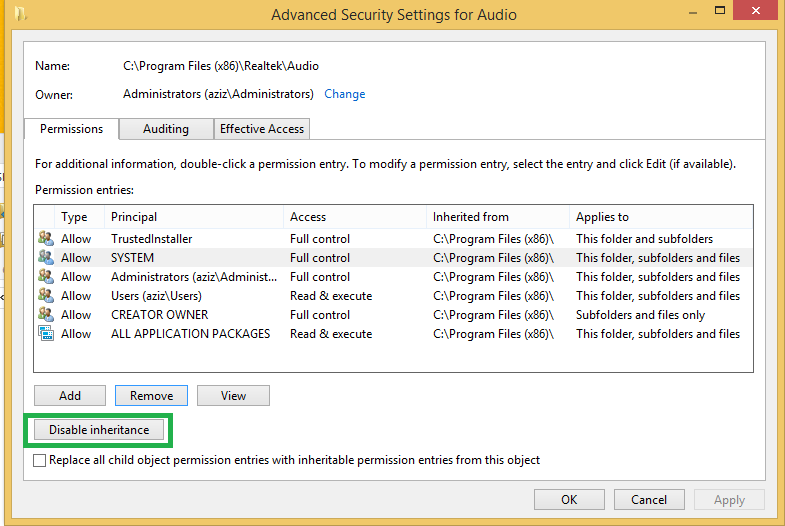Click the Users entry group icon
The height and width of the screenshot is (526, 785).
(46, 296)
